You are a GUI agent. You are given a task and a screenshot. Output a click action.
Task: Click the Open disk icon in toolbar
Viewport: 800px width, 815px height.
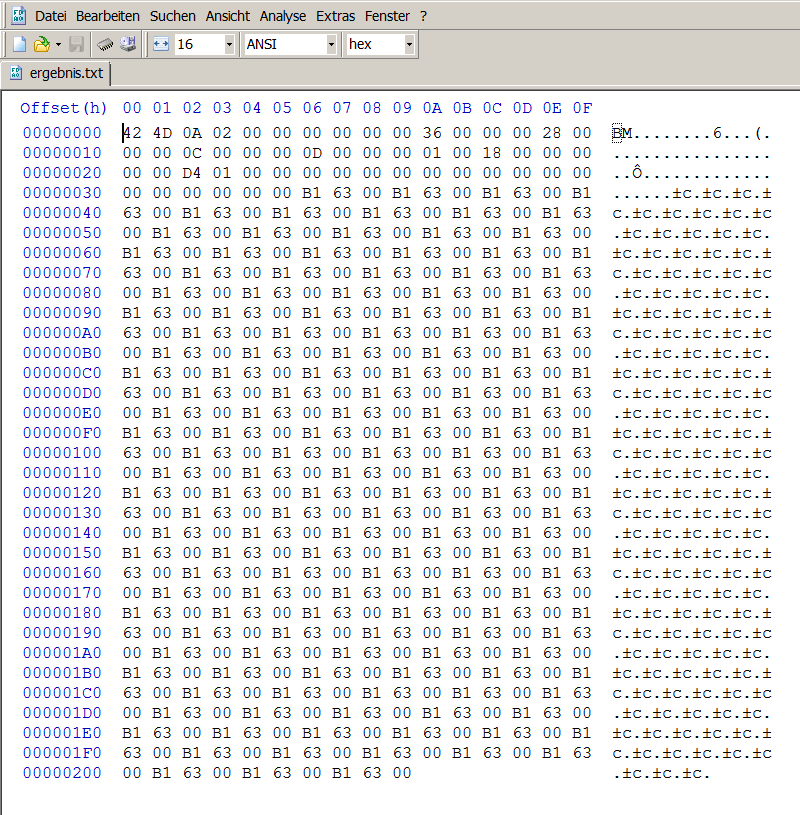click(x=129, y=45)
